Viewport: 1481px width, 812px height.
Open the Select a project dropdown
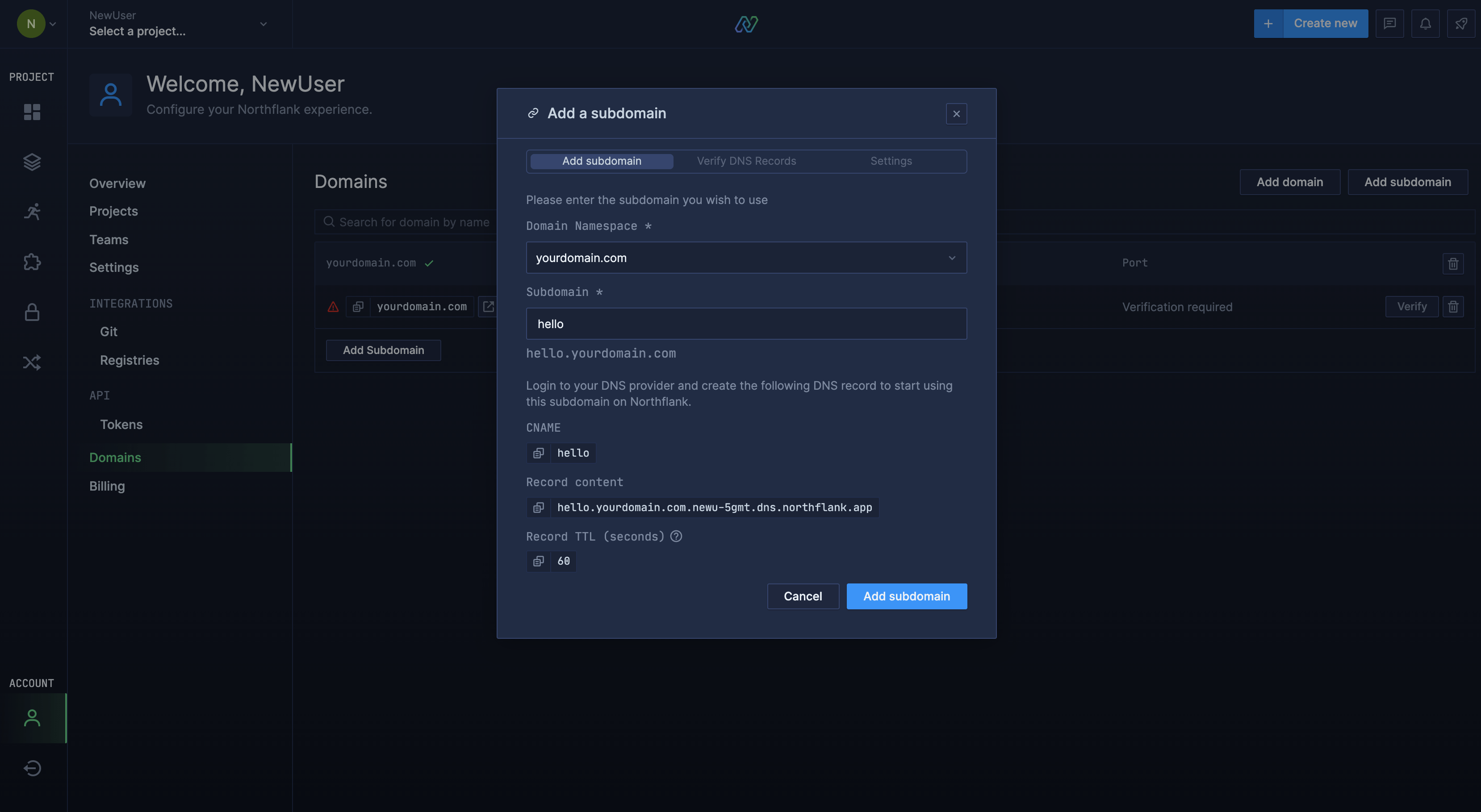[x=179, y=24]
